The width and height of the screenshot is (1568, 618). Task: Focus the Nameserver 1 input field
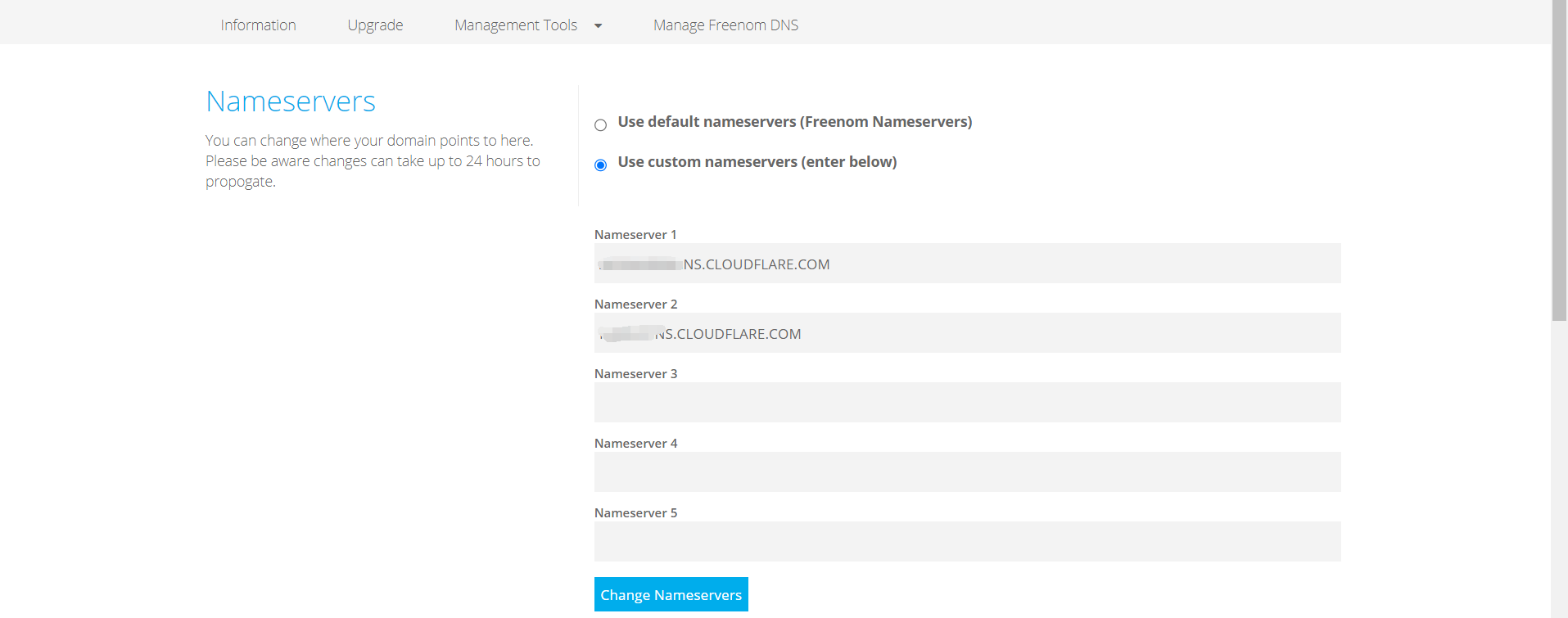[967, 264]
